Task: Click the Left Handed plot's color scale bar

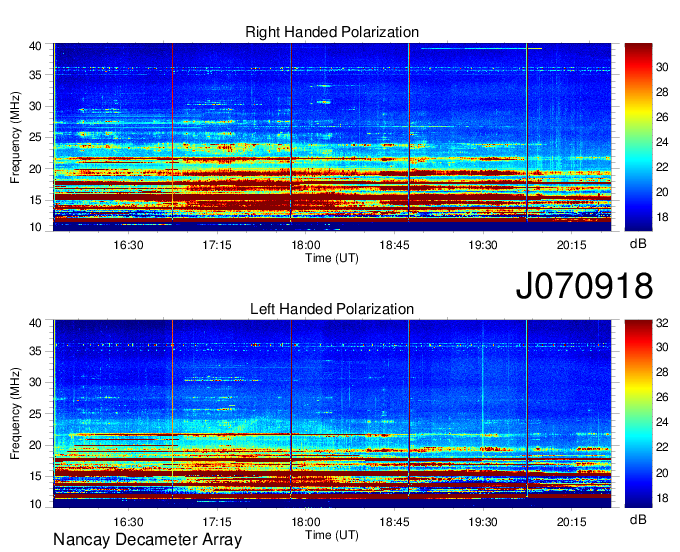Action: pyautogui.click(x=638, y=414)
